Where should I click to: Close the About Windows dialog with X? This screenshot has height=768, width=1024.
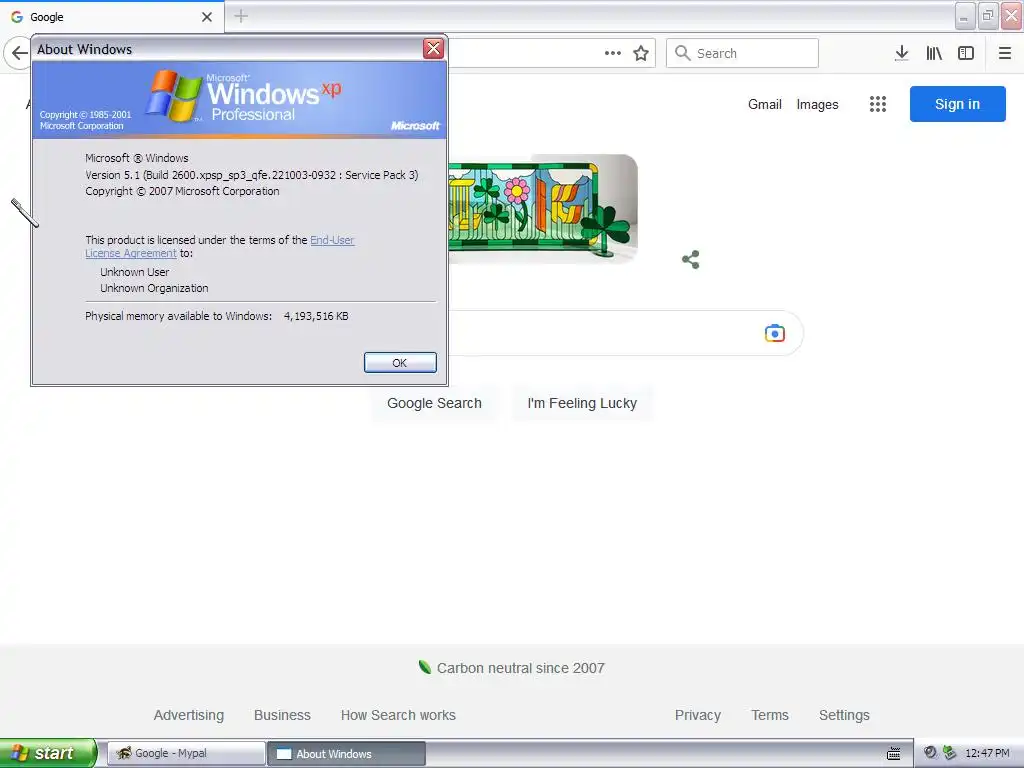(433, 48)
